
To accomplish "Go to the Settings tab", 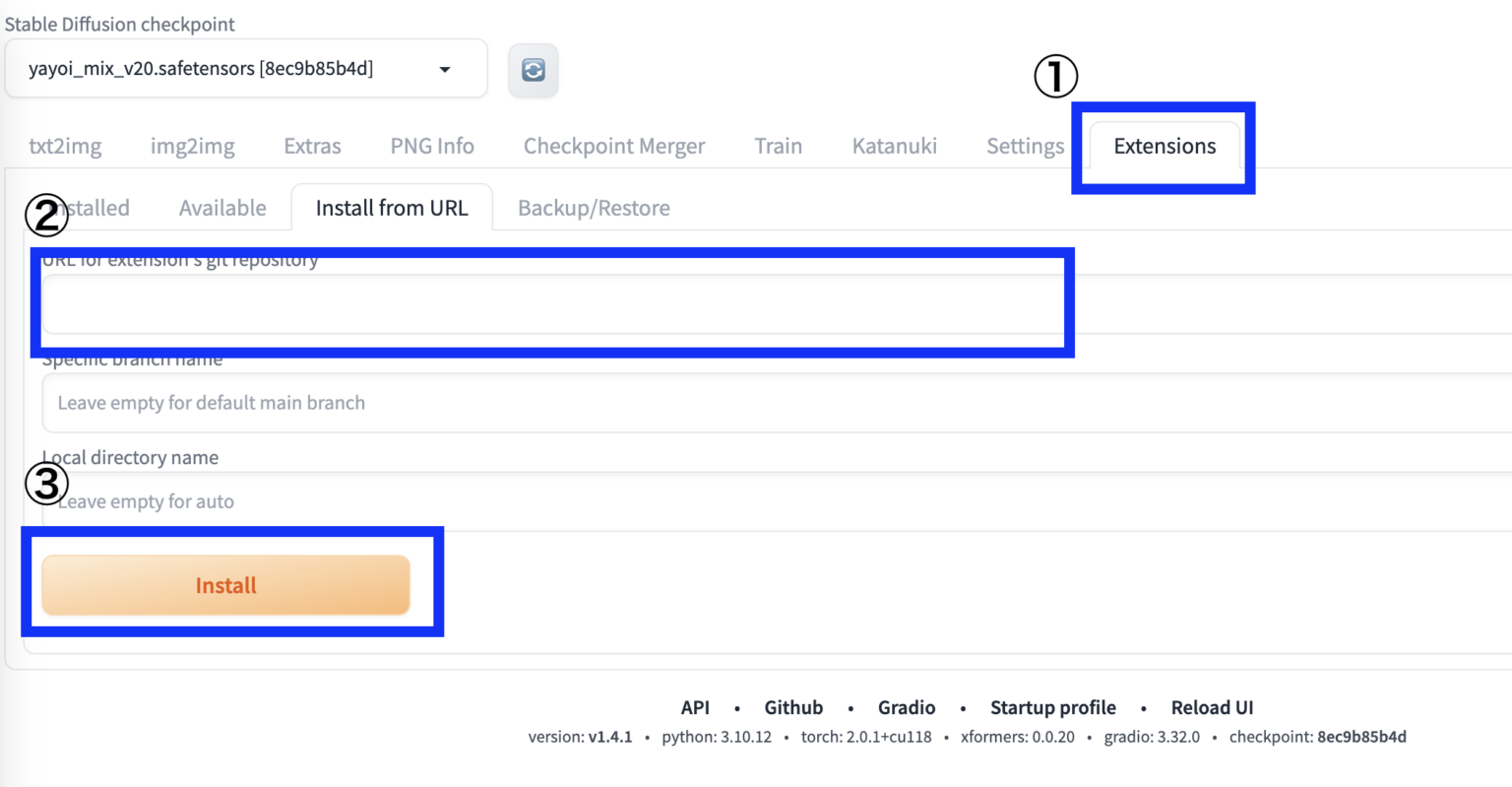I will (1025, 146).
